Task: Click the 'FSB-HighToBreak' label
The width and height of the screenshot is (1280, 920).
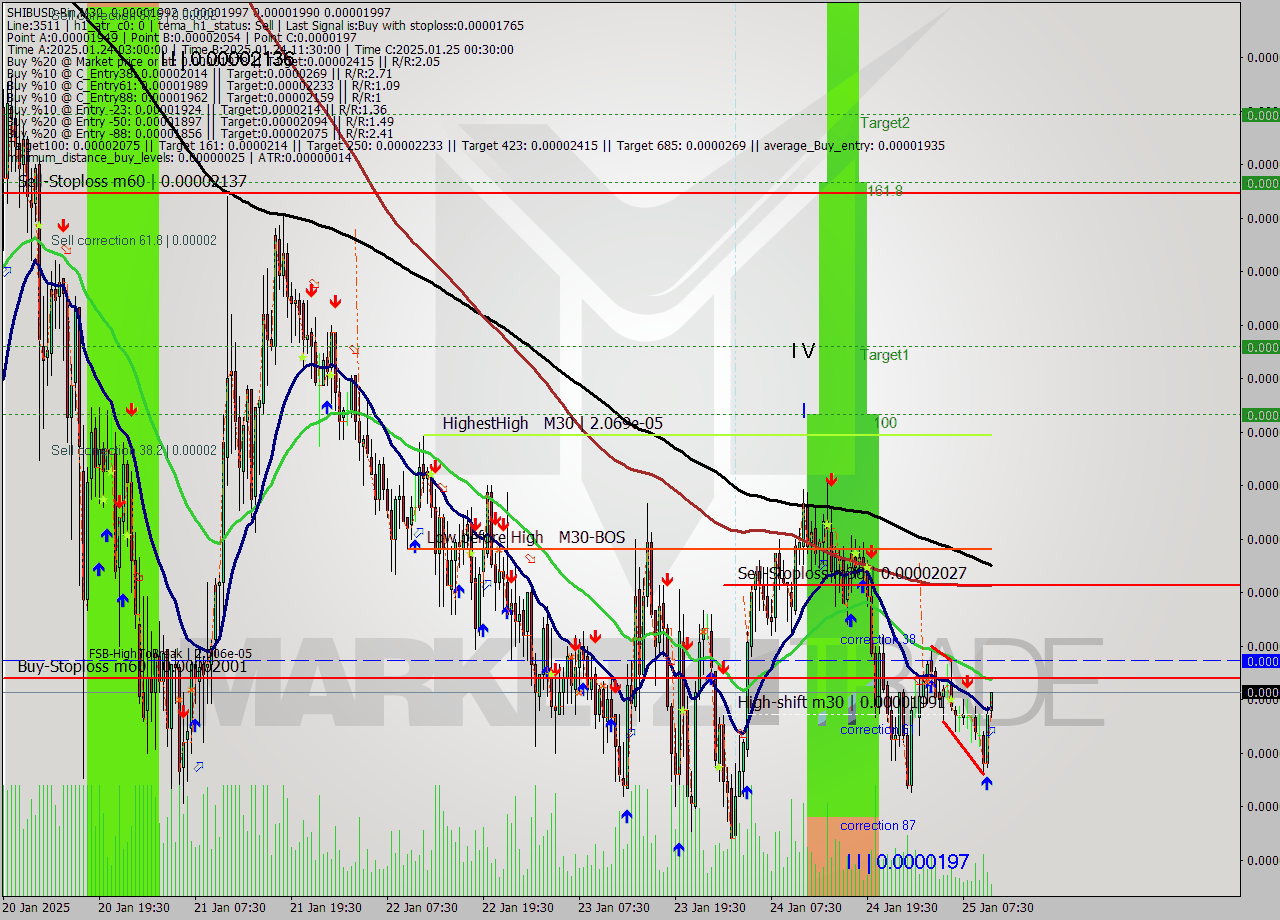Action: coord(170,653)
